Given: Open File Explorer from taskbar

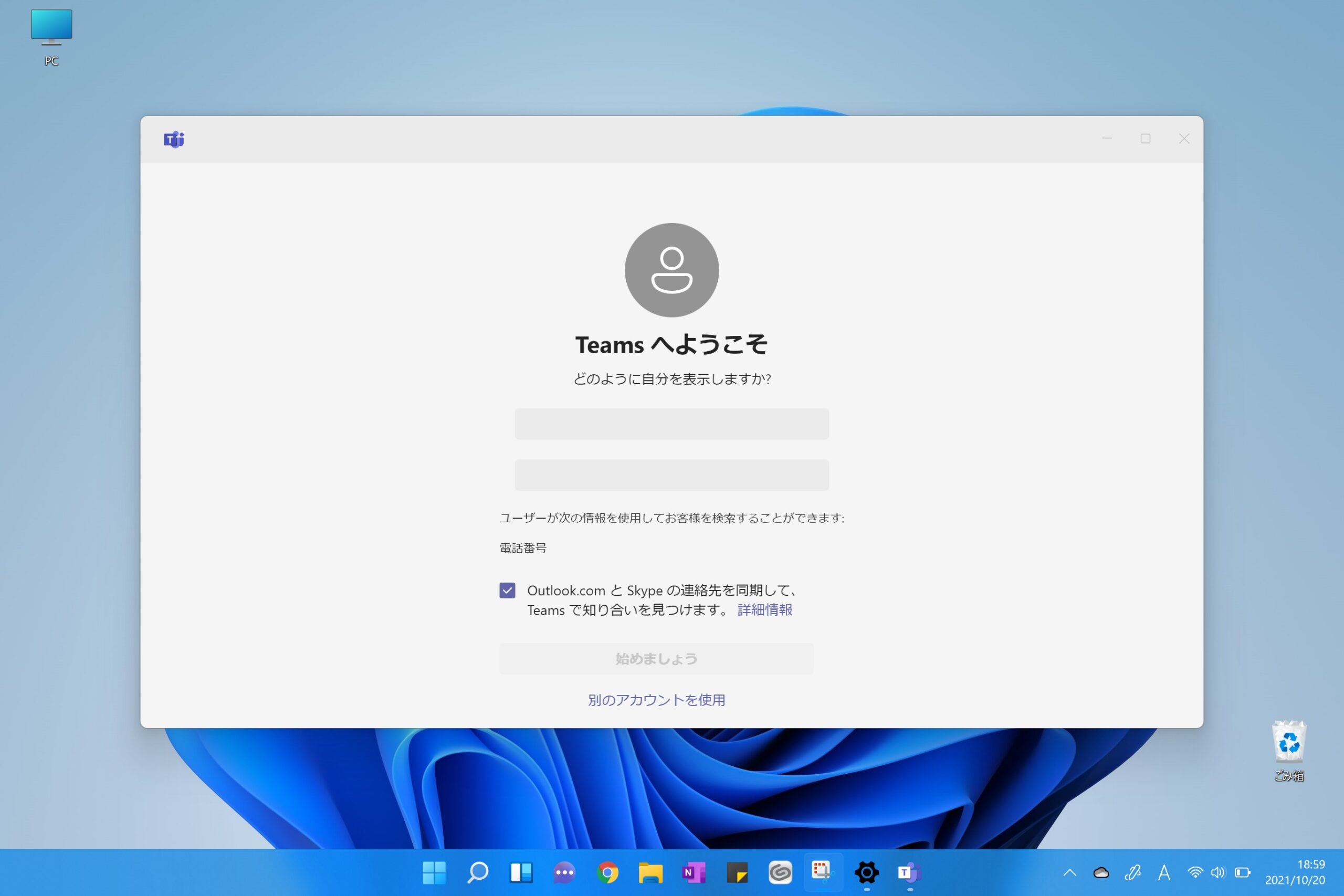Looking at the screenshot, I should (650, 872).
